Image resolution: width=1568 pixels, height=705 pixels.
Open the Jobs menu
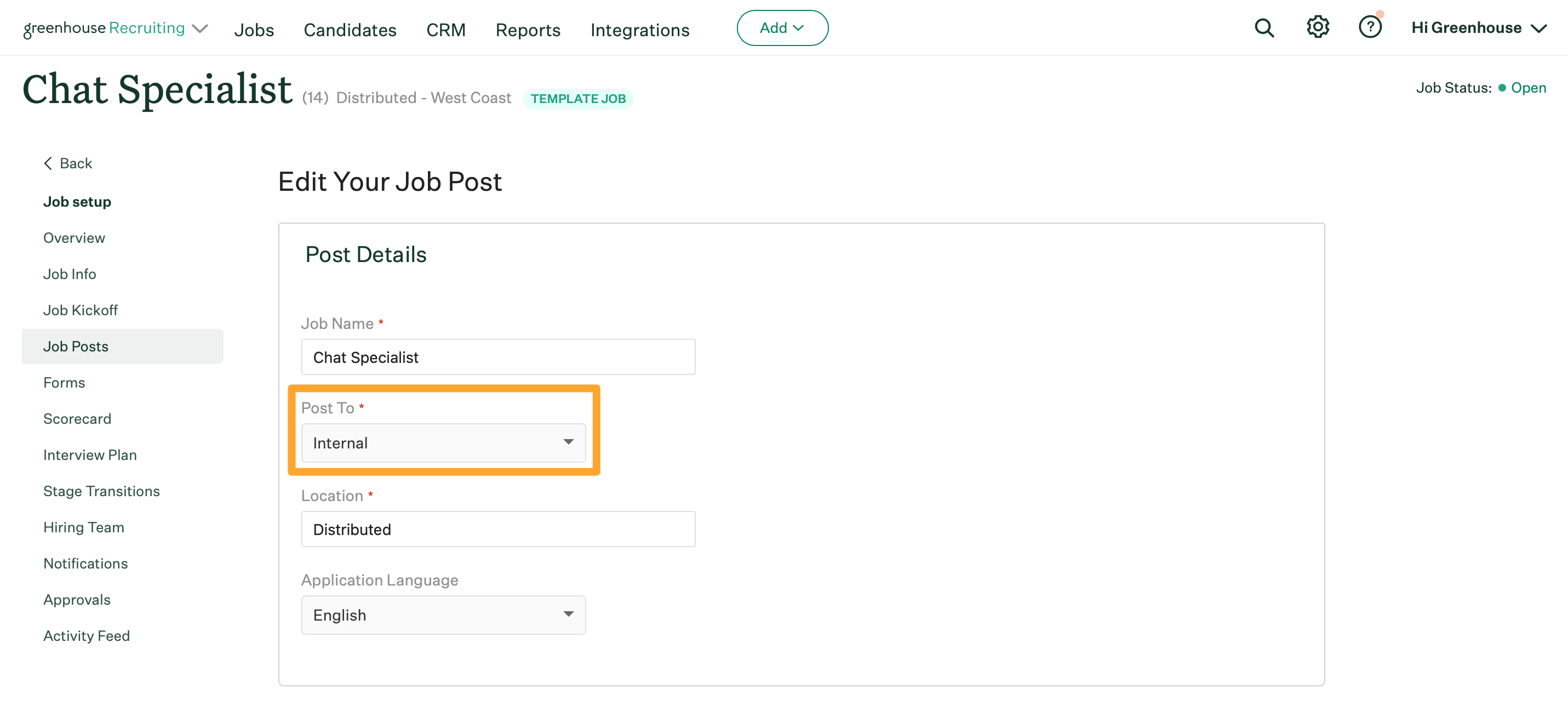[x=254, y=30]
